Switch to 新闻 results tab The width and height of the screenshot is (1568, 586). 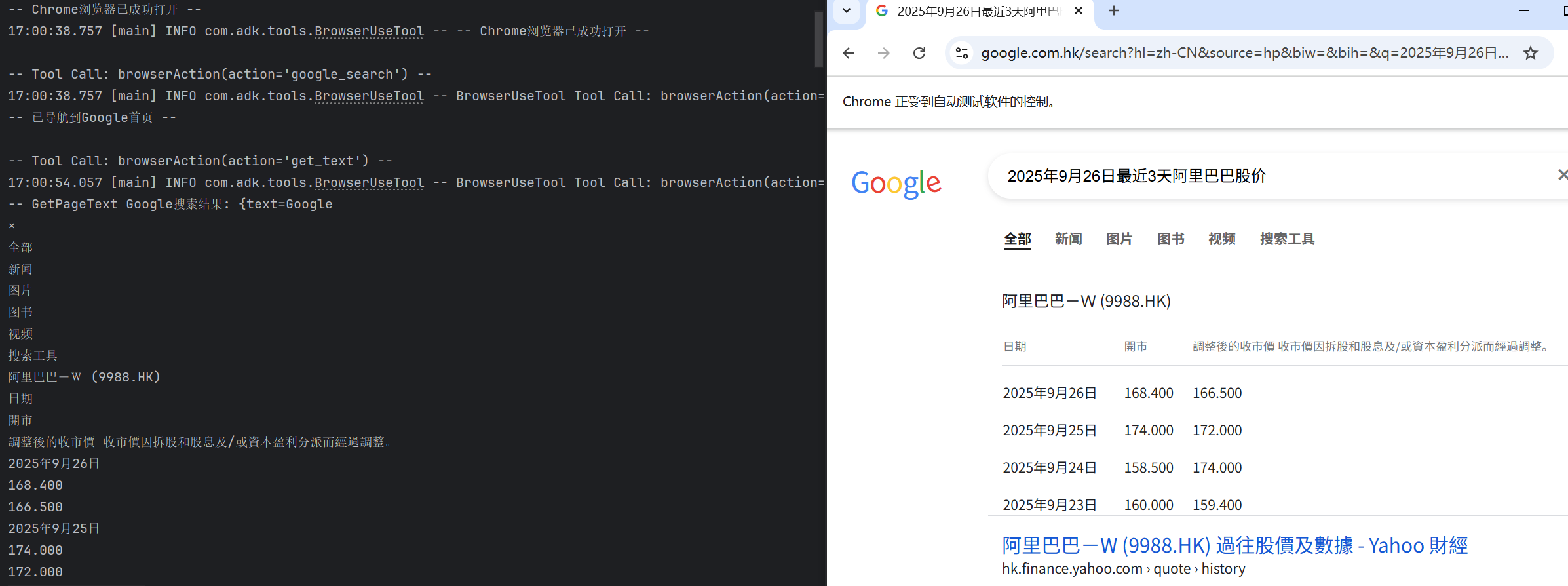click(1069, 239)
